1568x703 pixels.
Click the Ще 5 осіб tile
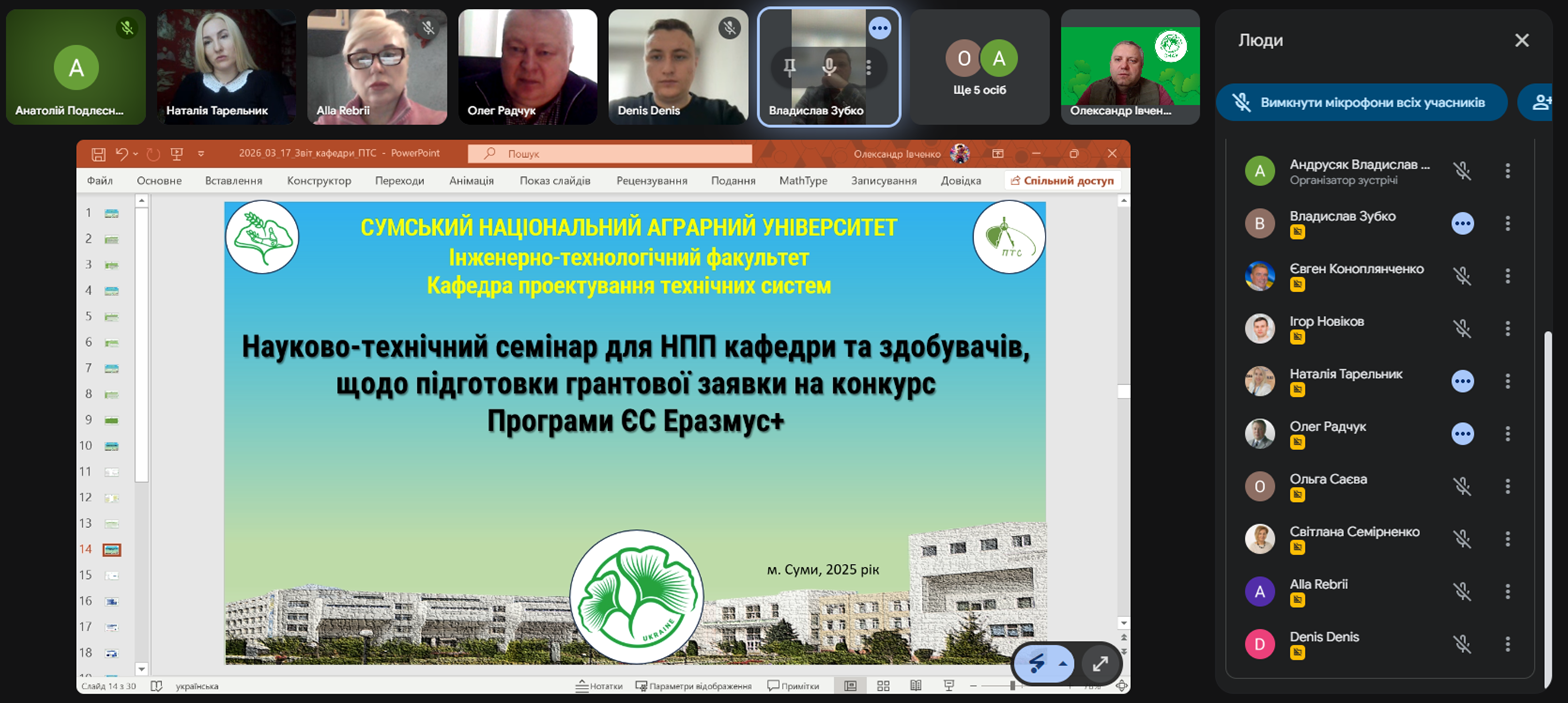point(979,67)
